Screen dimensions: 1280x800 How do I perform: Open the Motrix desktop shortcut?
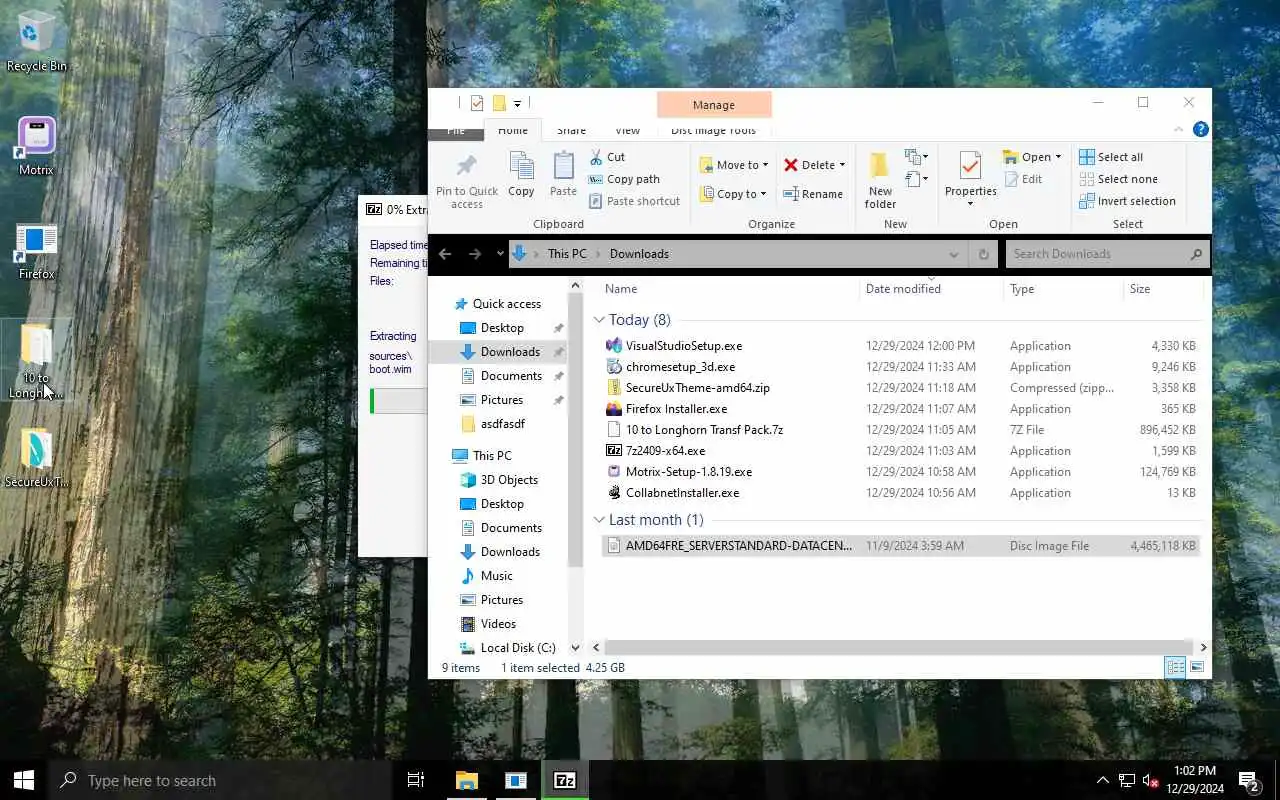pos(37,146)
